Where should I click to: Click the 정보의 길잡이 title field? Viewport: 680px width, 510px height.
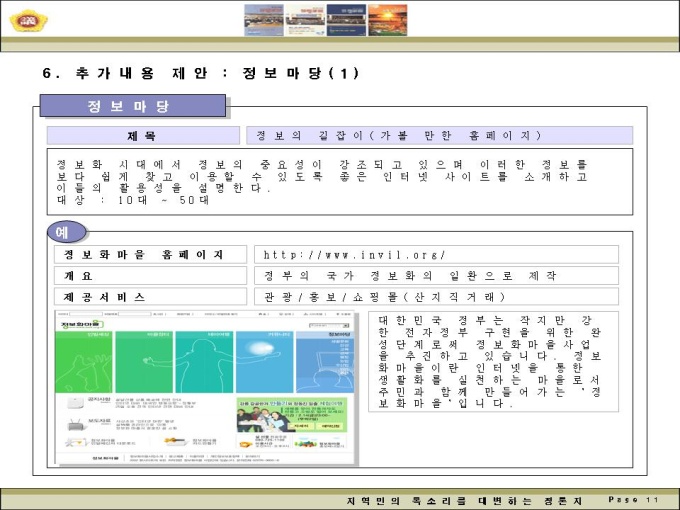(439, 136)
